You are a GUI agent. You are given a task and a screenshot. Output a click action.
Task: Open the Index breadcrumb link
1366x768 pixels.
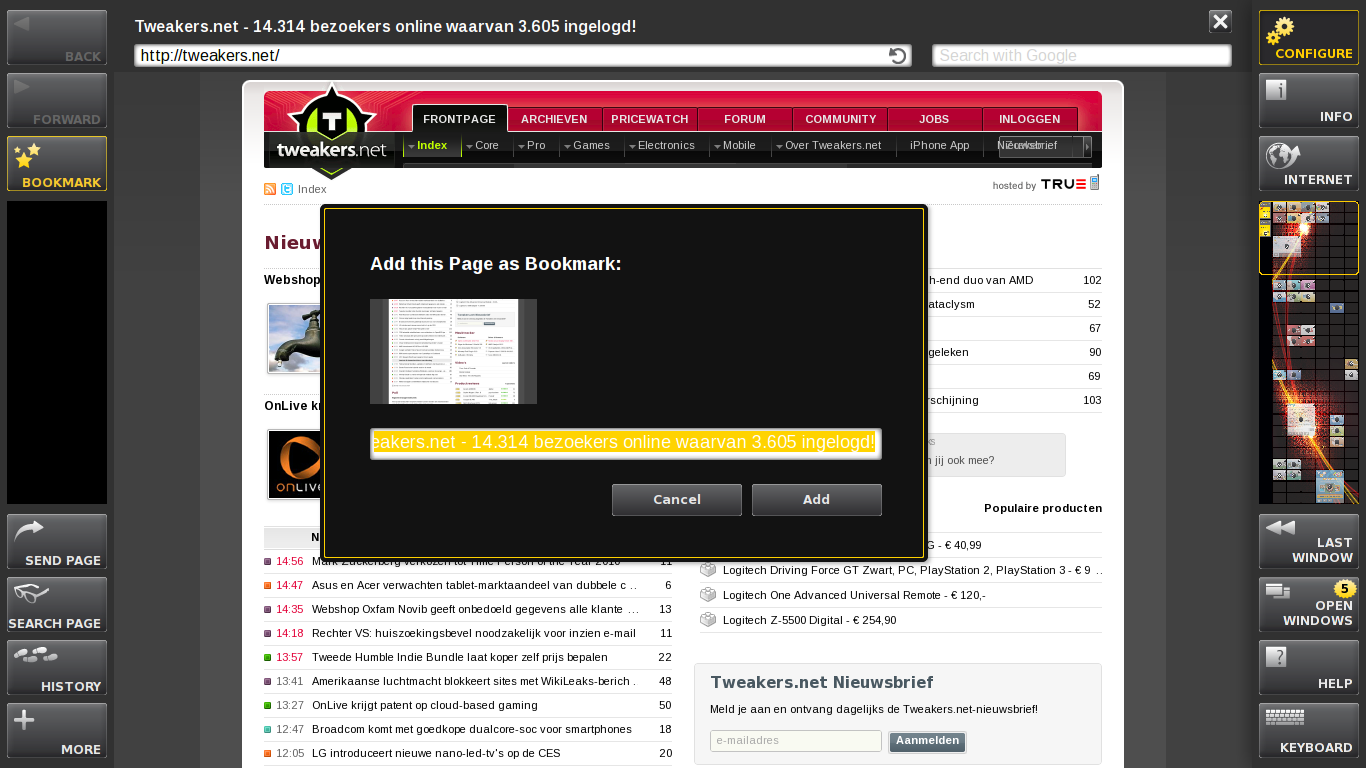click(x=312, y=189)
